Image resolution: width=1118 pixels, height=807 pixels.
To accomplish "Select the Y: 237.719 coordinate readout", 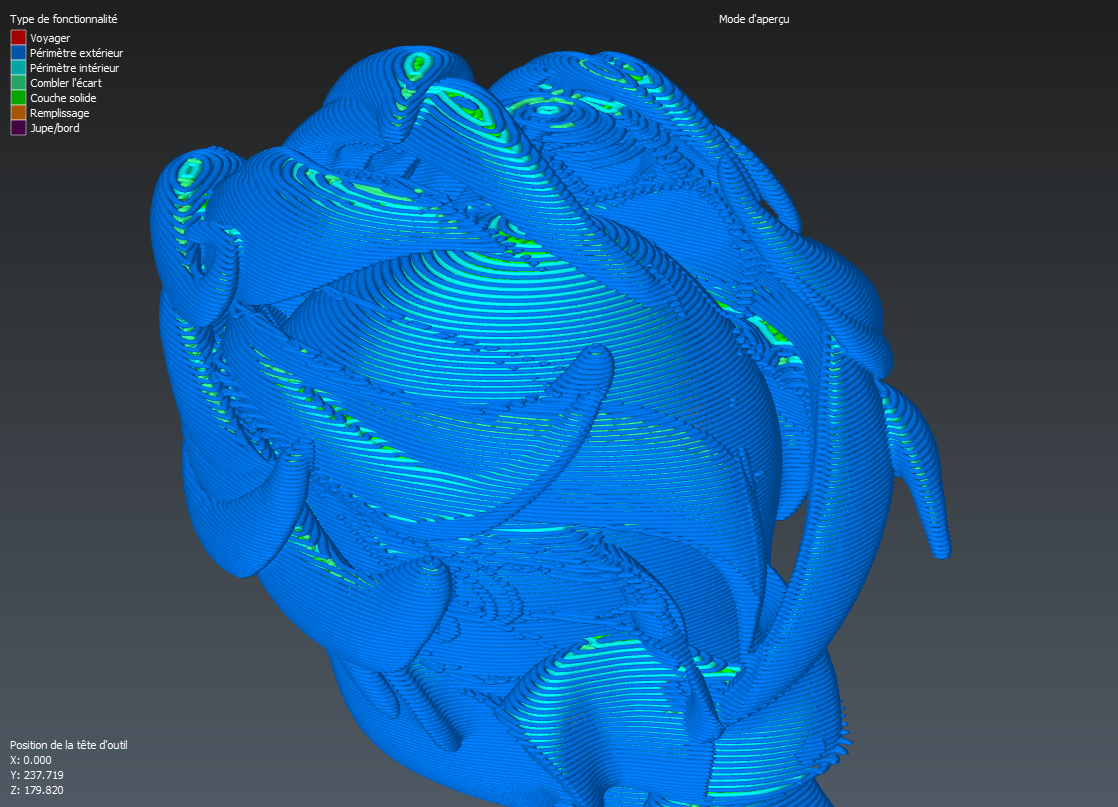I will tap(37, 775).
